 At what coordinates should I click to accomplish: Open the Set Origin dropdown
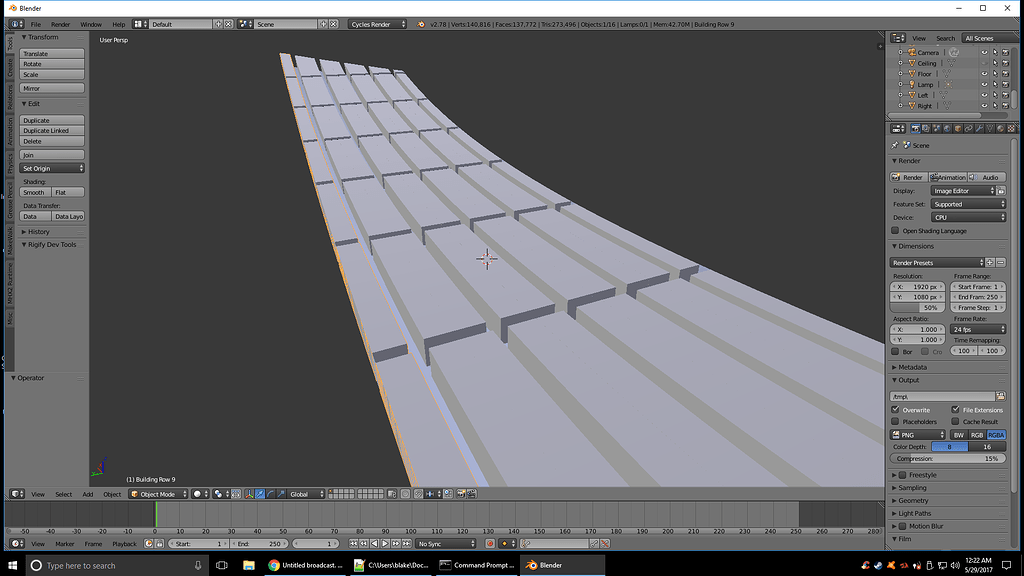pos(52,168)
